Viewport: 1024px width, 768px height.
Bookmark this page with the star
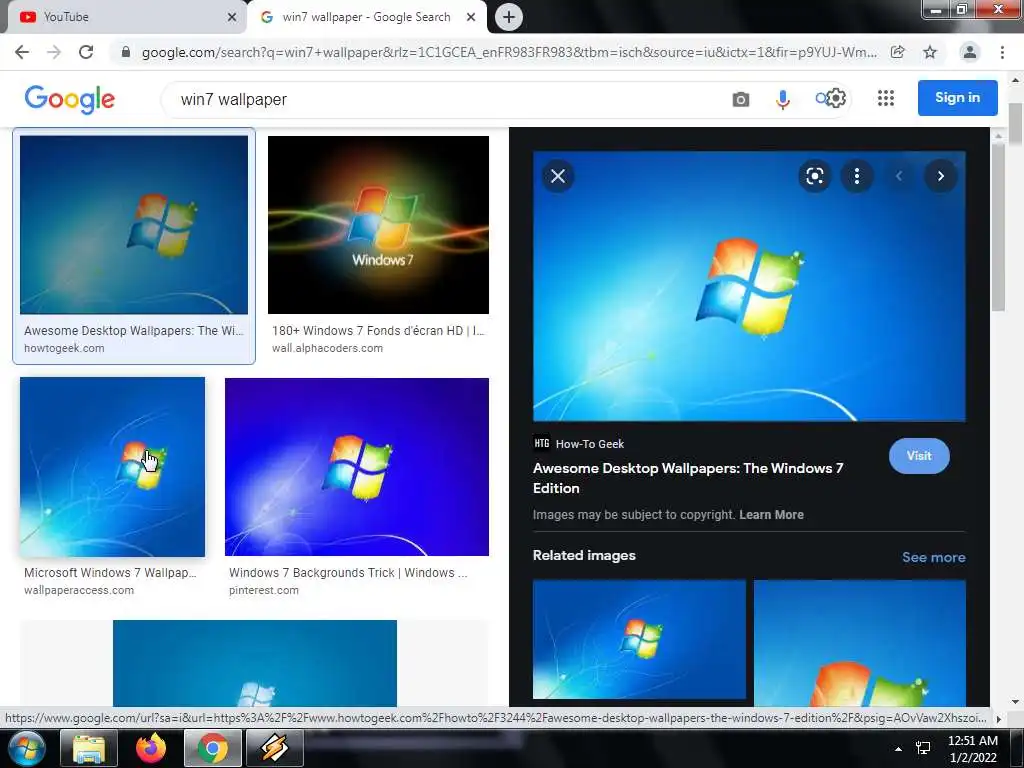click(x=930, y=52)
